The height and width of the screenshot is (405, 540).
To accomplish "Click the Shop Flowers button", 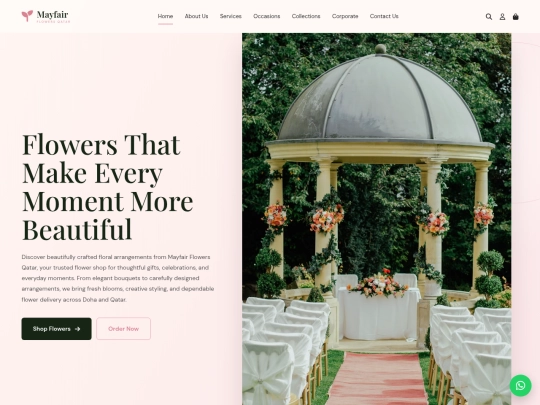I will (56, 329).
